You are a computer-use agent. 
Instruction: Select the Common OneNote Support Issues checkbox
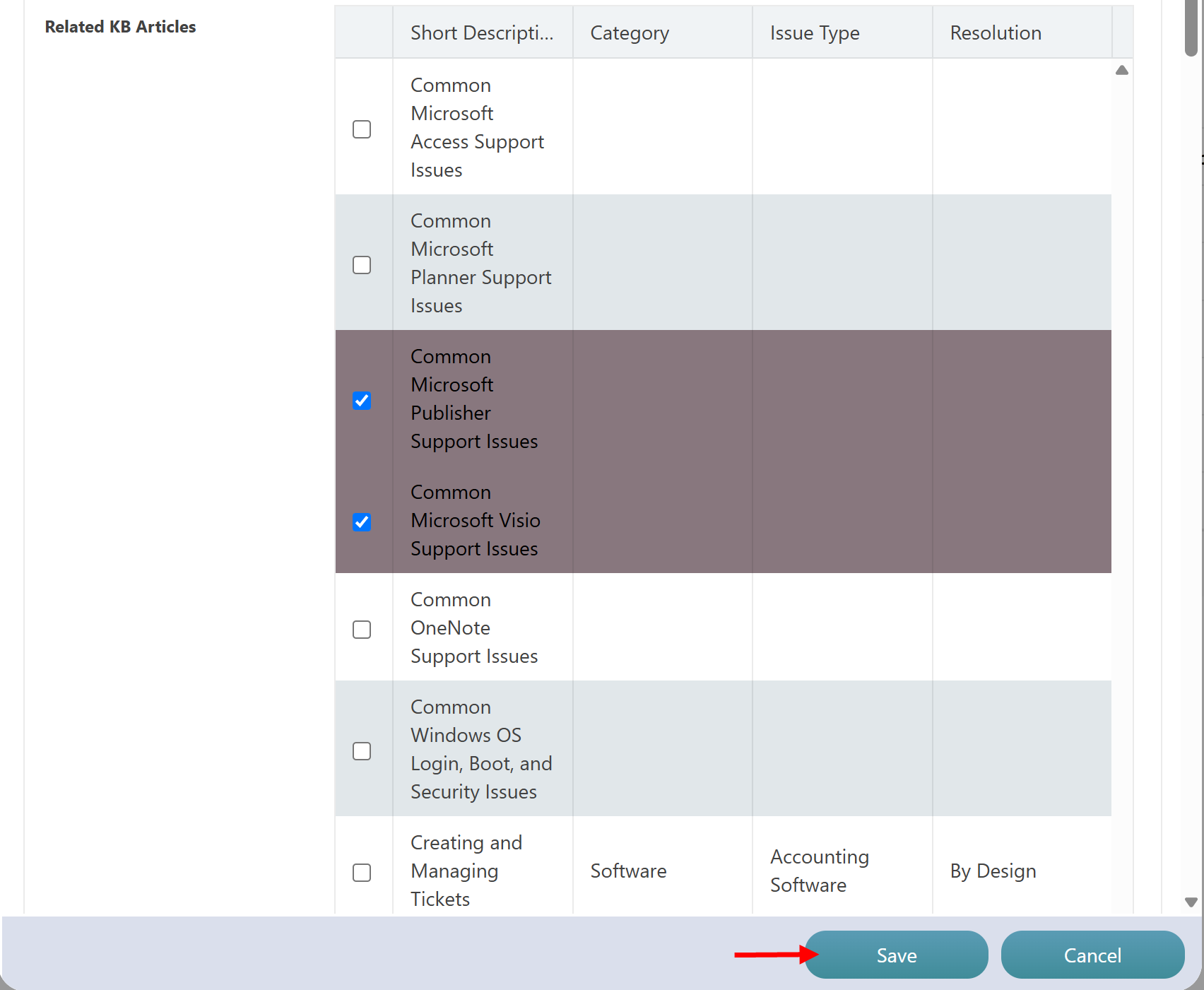[362, 630]
